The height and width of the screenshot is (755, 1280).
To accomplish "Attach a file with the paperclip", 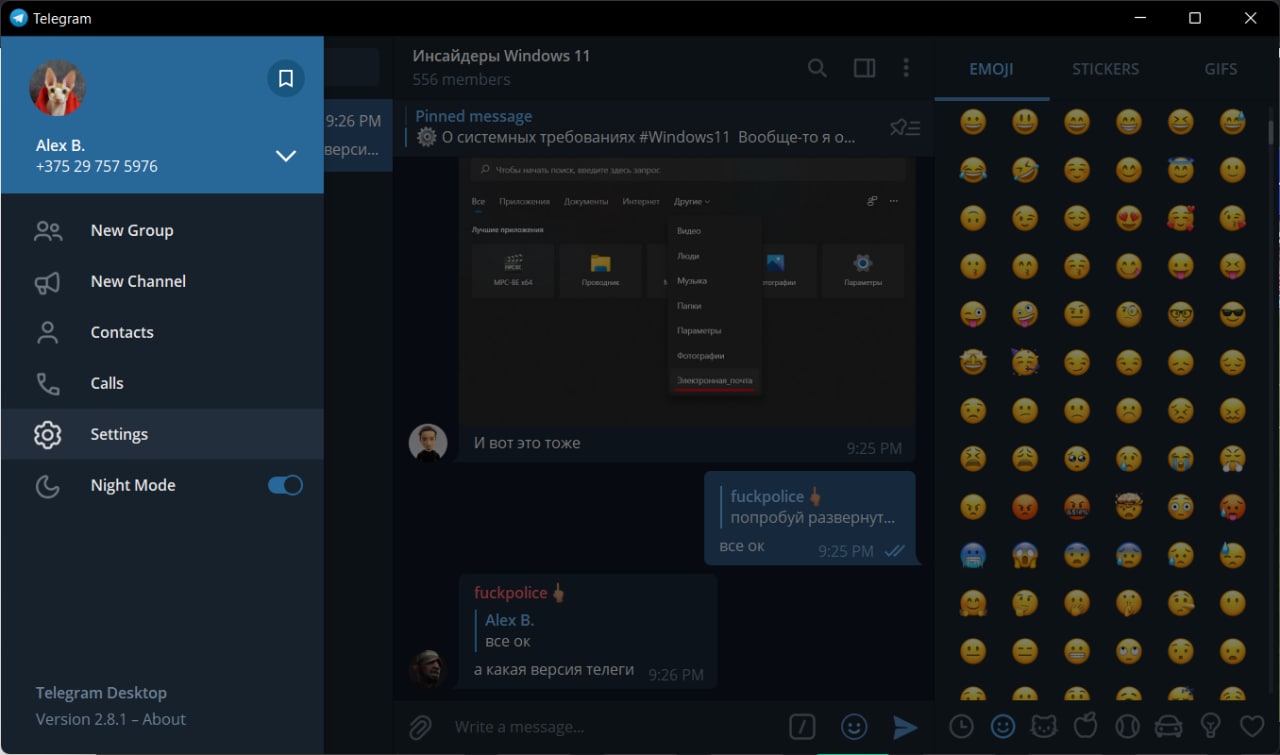I will click(x=420, y=727).
